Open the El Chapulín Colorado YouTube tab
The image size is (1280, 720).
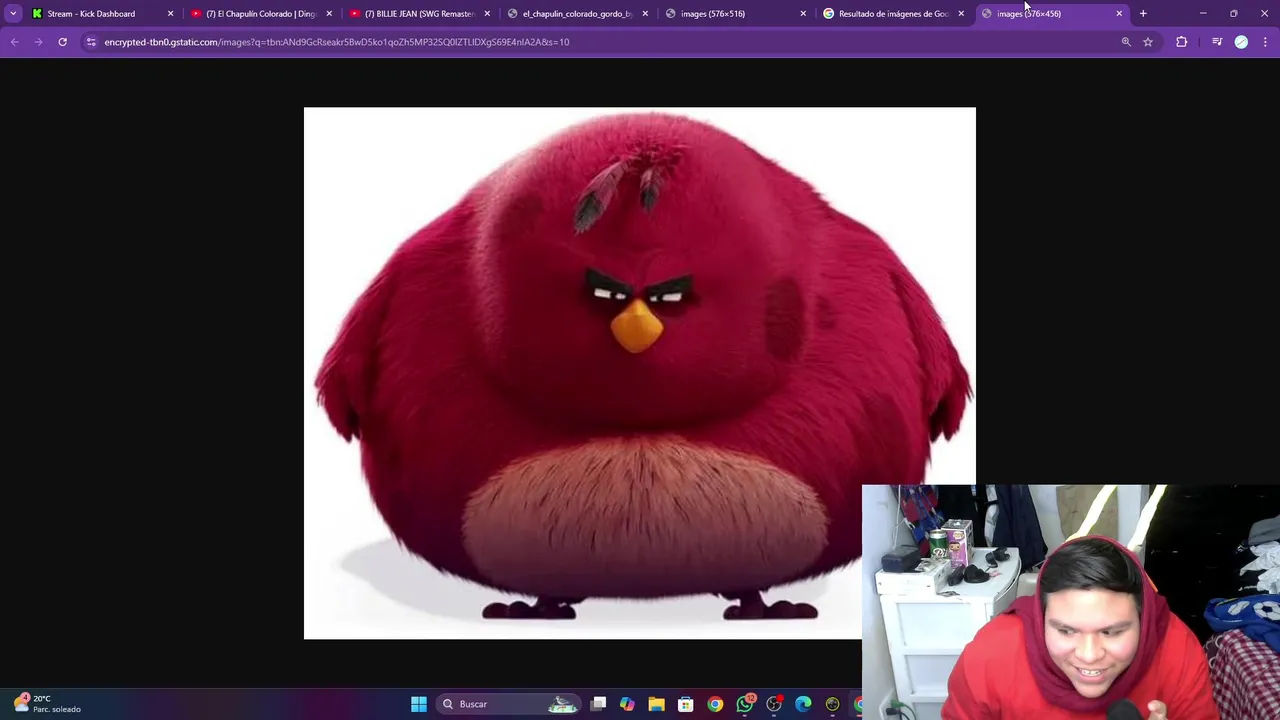tap(260, 14)
